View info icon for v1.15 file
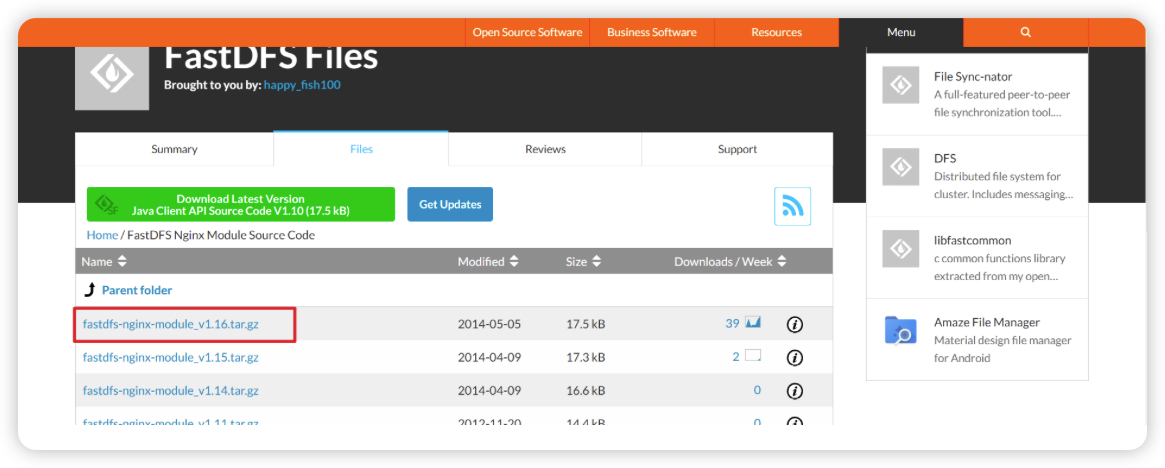Image resolution: width=1165 pixels, height=468 pixels. pos(795,358)
